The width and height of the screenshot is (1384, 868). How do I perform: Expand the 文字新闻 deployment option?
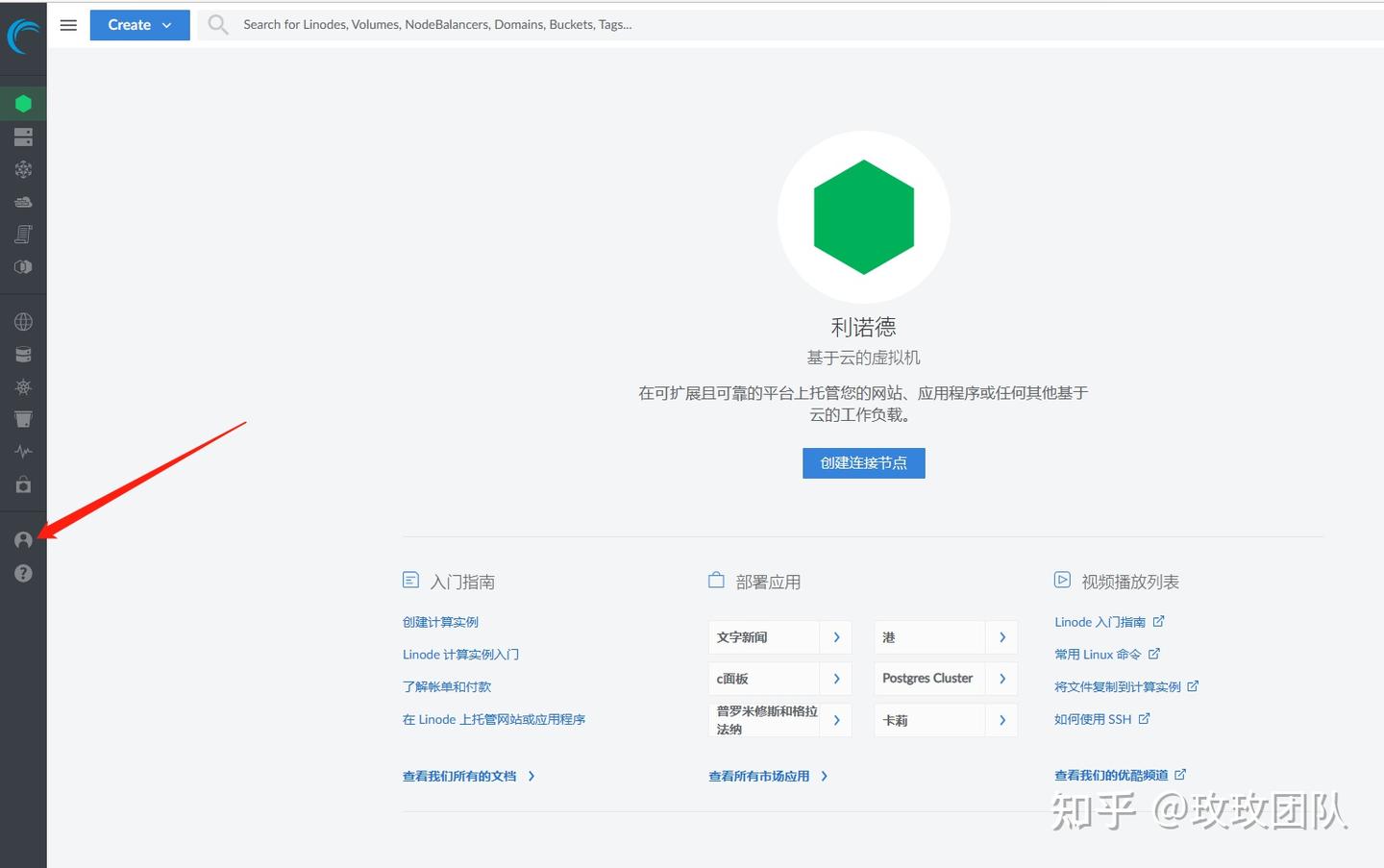(835, 636)
